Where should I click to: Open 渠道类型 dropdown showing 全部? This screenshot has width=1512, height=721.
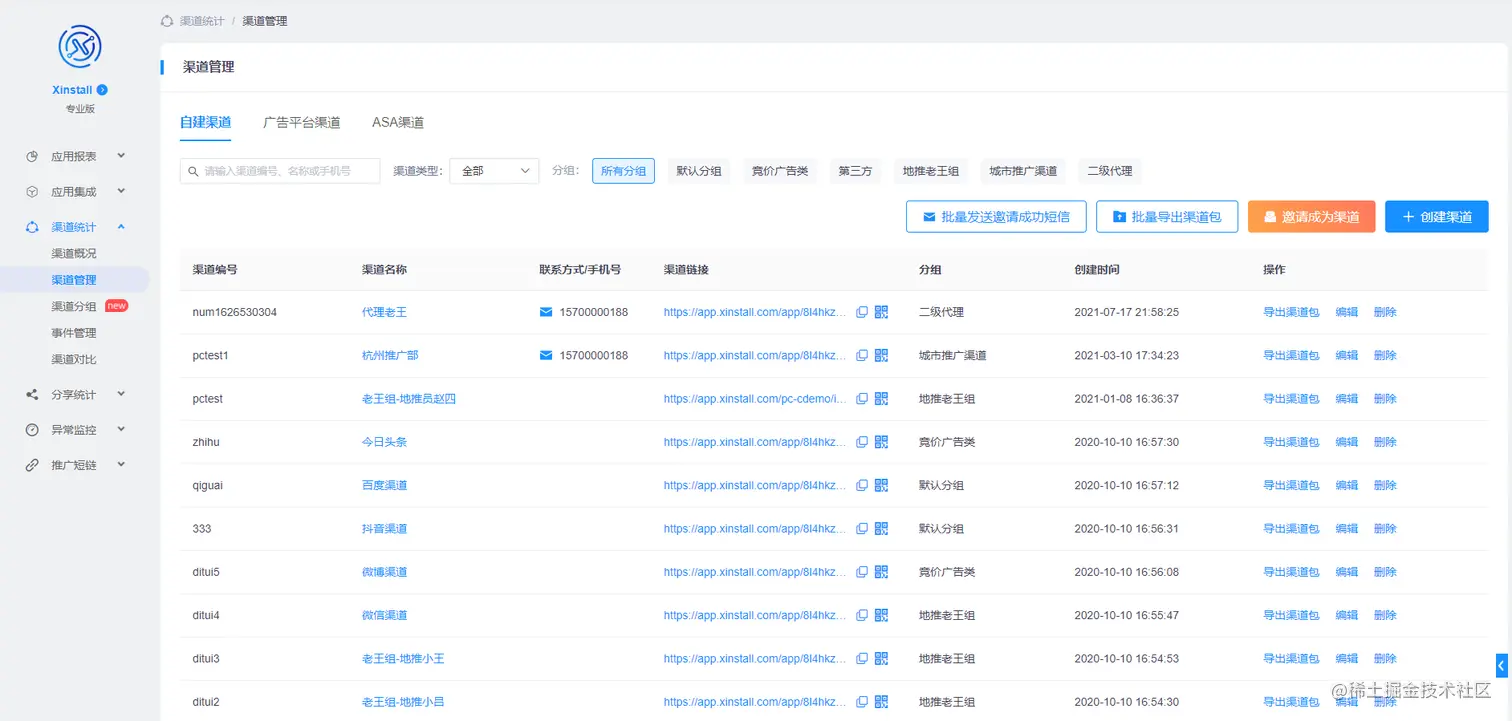[x=494, y=171]
